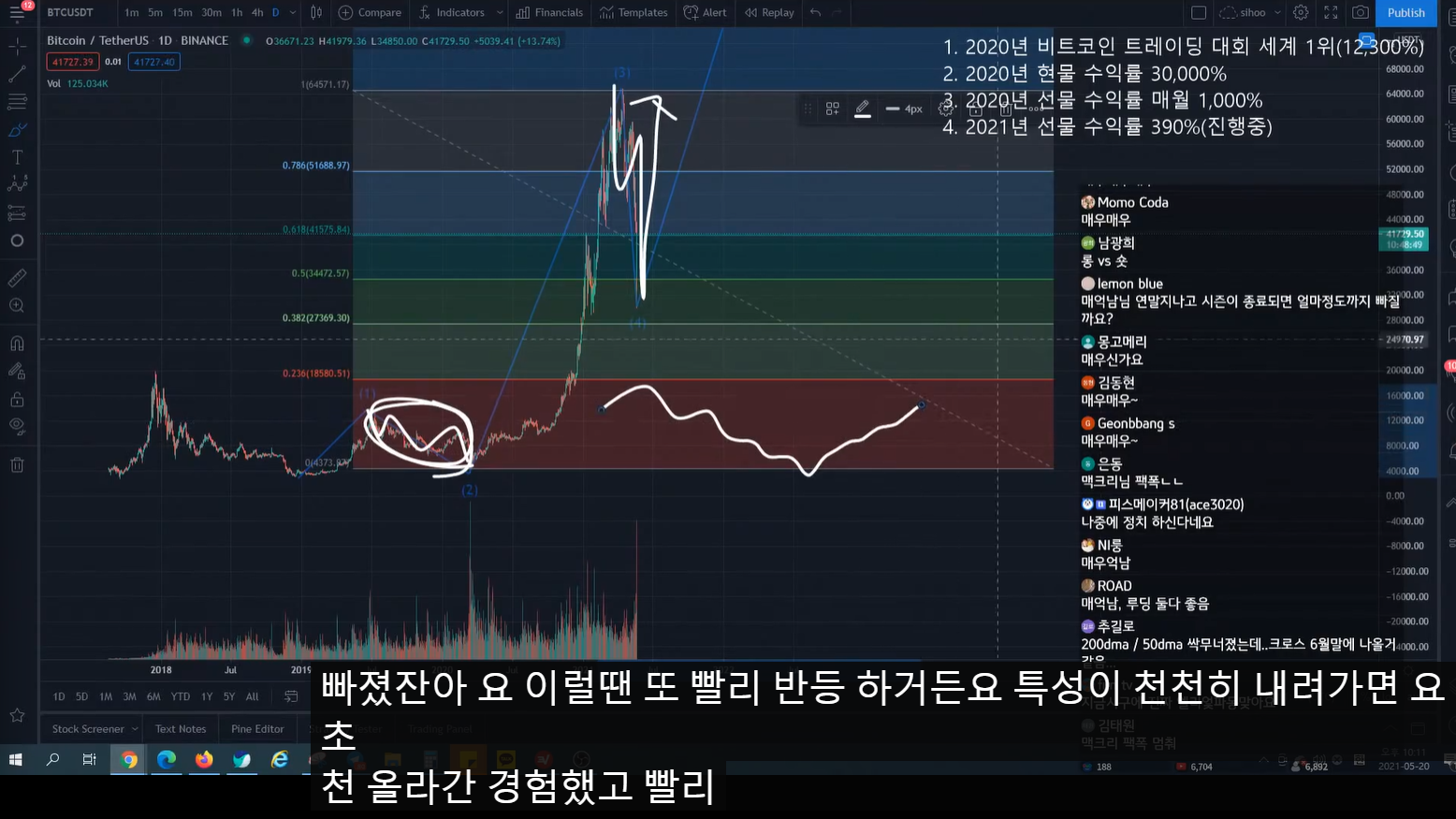The width and height of the screenshot is (1456, 819).
Task: Open the candlestick chart style selector
Action: [x=316, y=13]
